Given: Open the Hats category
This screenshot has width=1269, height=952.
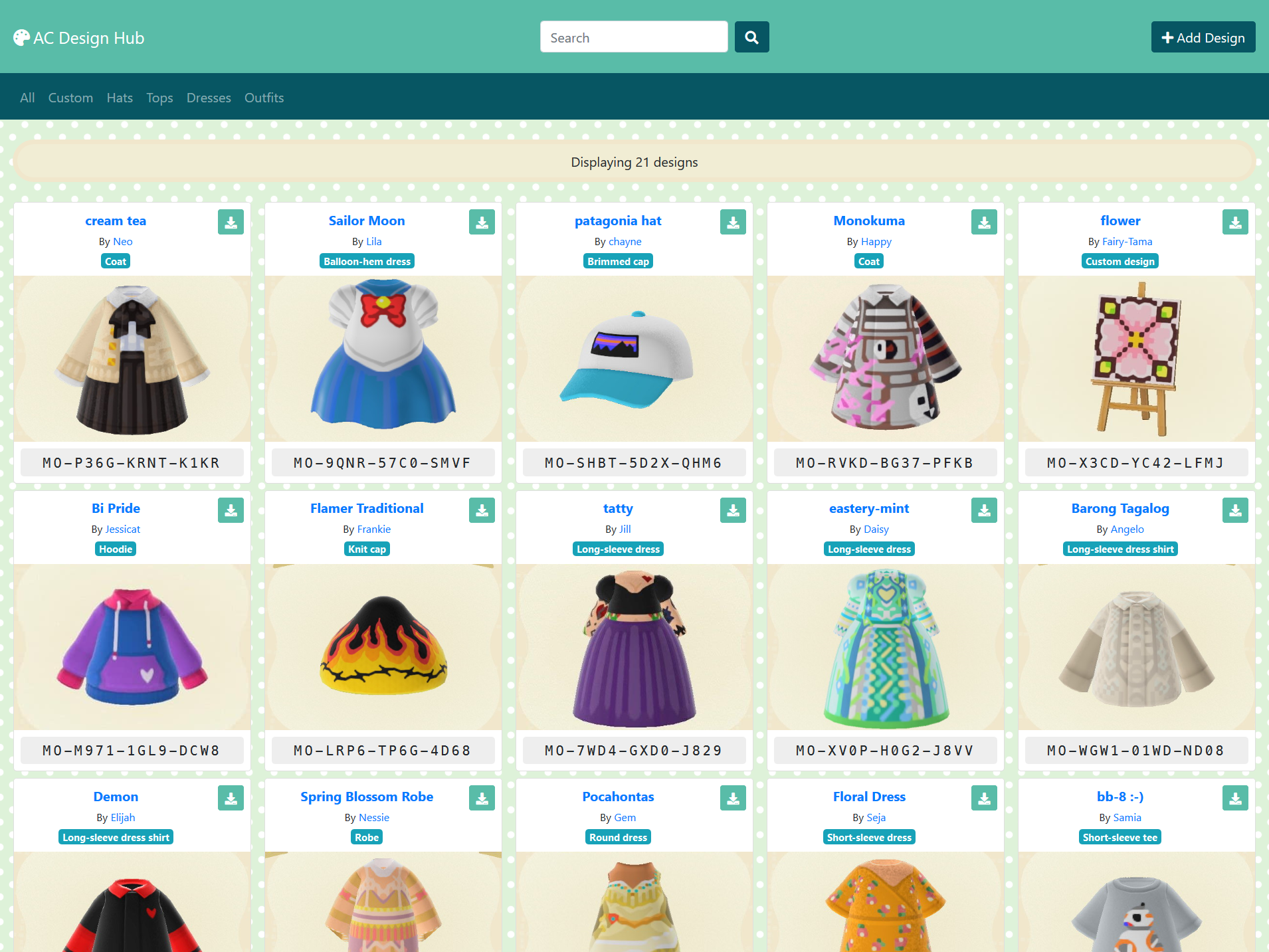Looking at the screenshot, I should pyautogui.click(x=120, y=98).
